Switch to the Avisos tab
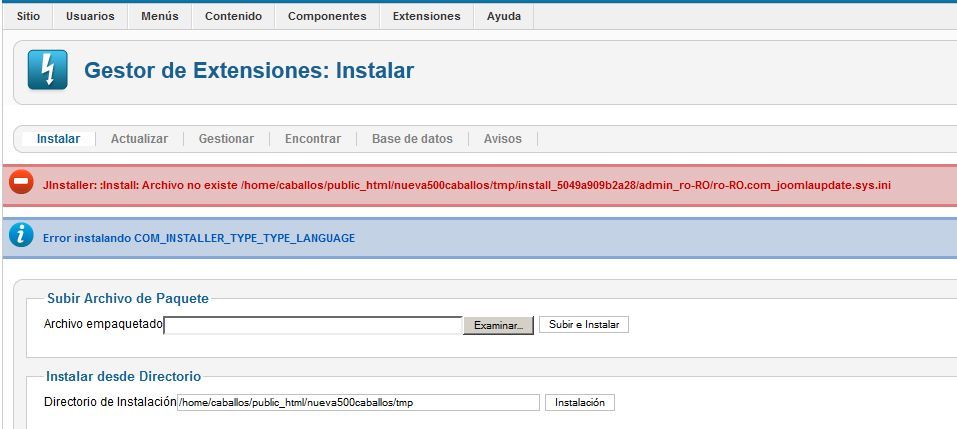957x429 pixels. [x=502, y=139]
